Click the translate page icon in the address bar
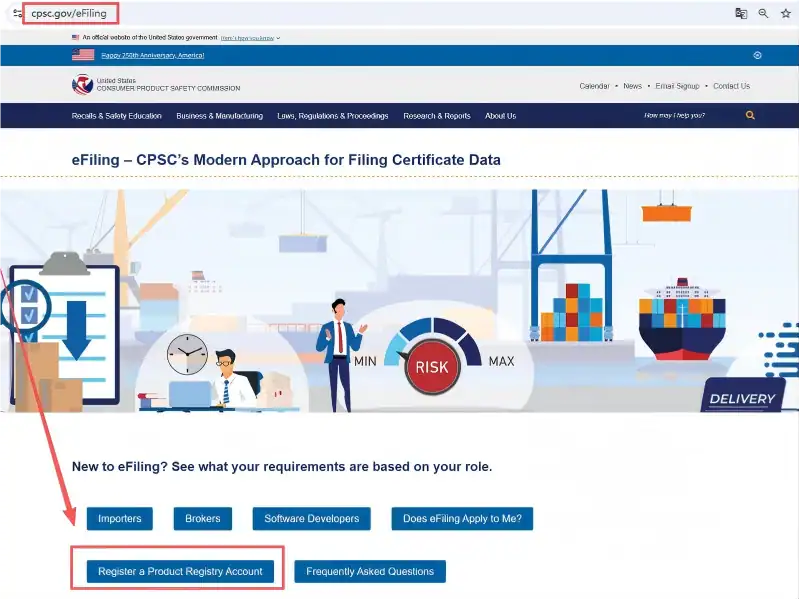The height and width of the screenshot is (600, 800). point(741,14)
